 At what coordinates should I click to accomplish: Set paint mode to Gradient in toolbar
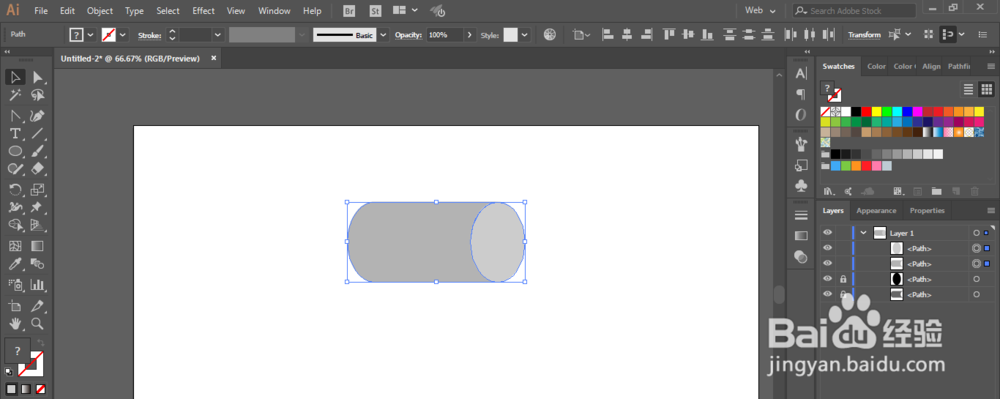(x=26, y=389)
